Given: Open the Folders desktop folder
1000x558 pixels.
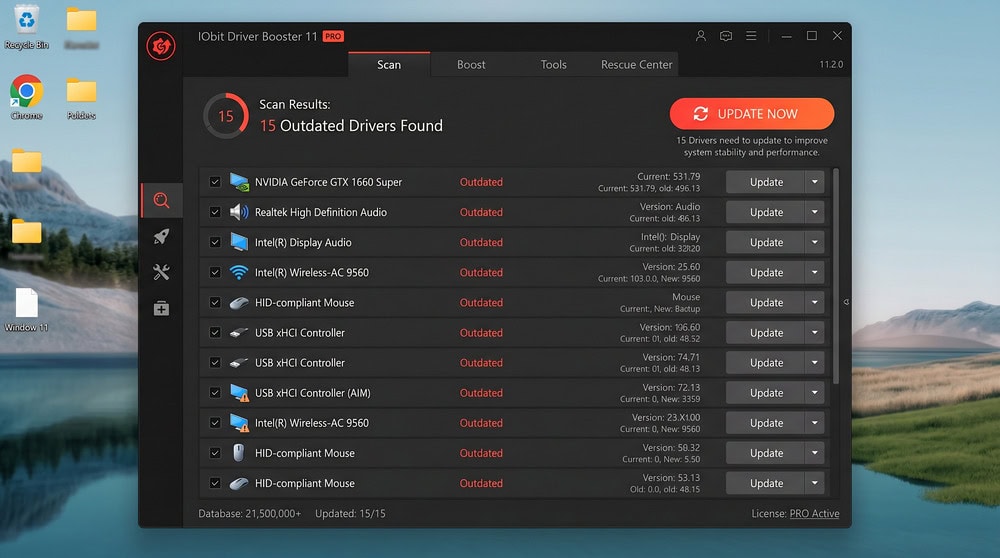Looking at the screenshot, I should pos(81,98).
